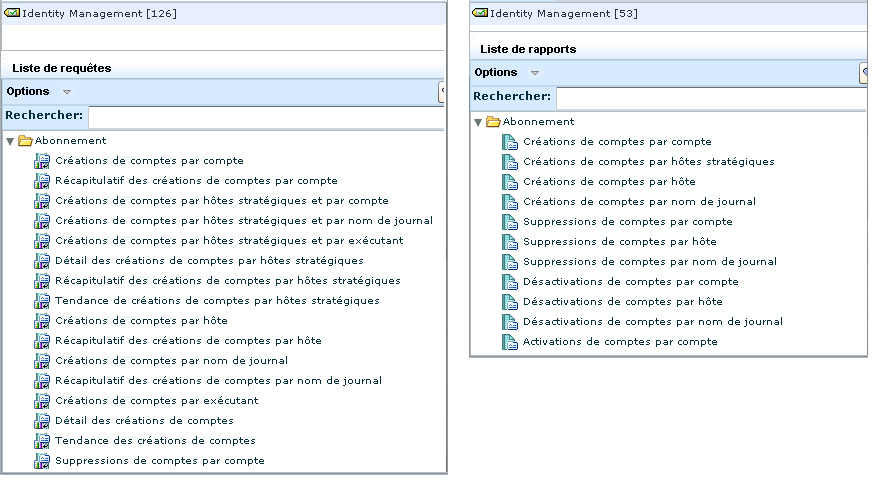Screen dimensions: 879x487
Task: Open the Options dropdown in Liste de requêtes
Action: tap(67, 92)
